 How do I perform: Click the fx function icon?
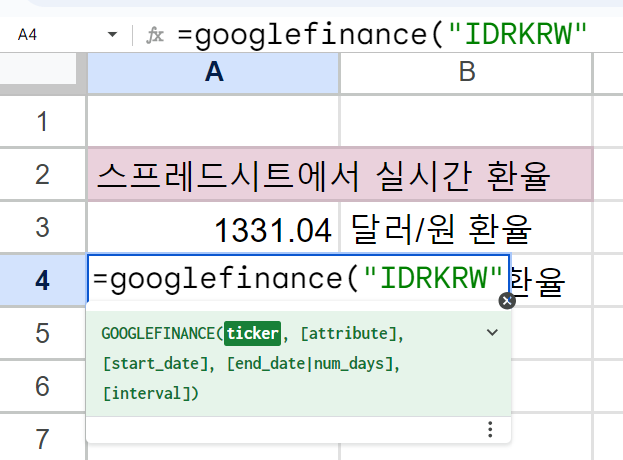coord(155,35)
